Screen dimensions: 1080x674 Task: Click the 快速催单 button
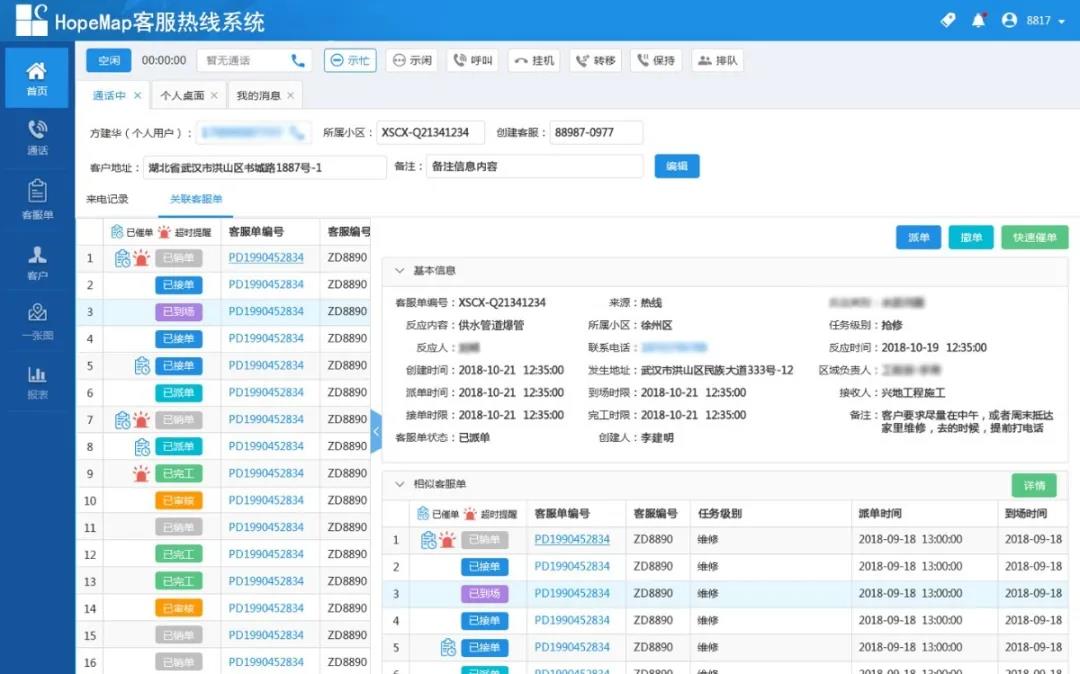tap(1035, 238)
